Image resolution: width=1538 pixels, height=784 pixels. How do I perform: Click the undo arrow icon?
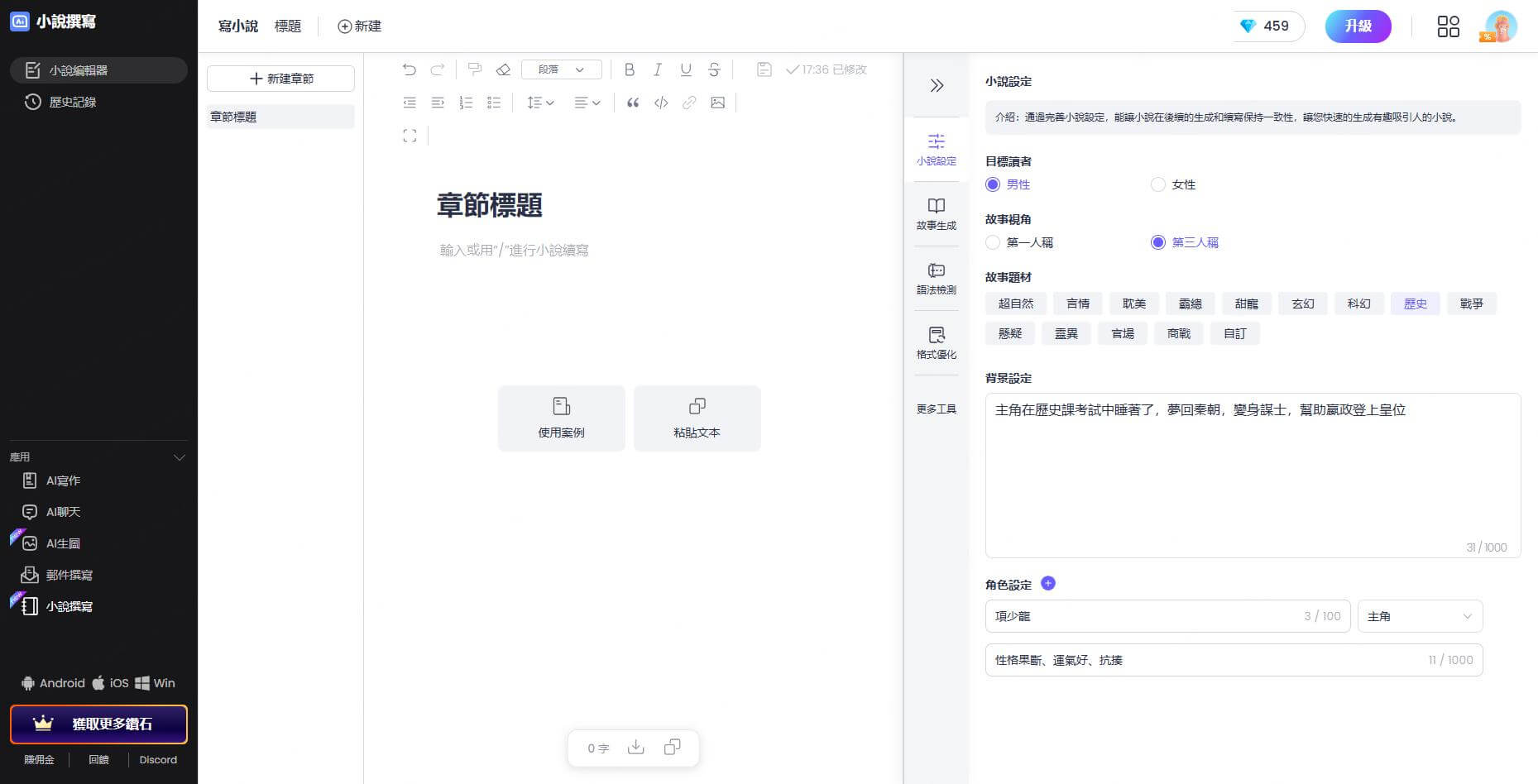coord(410,69)
